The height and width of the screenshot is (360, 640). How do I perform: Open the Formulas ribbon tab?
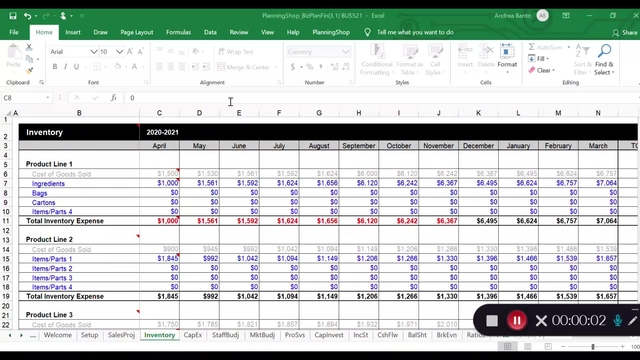pyautogui.click(x=178, y=32)
